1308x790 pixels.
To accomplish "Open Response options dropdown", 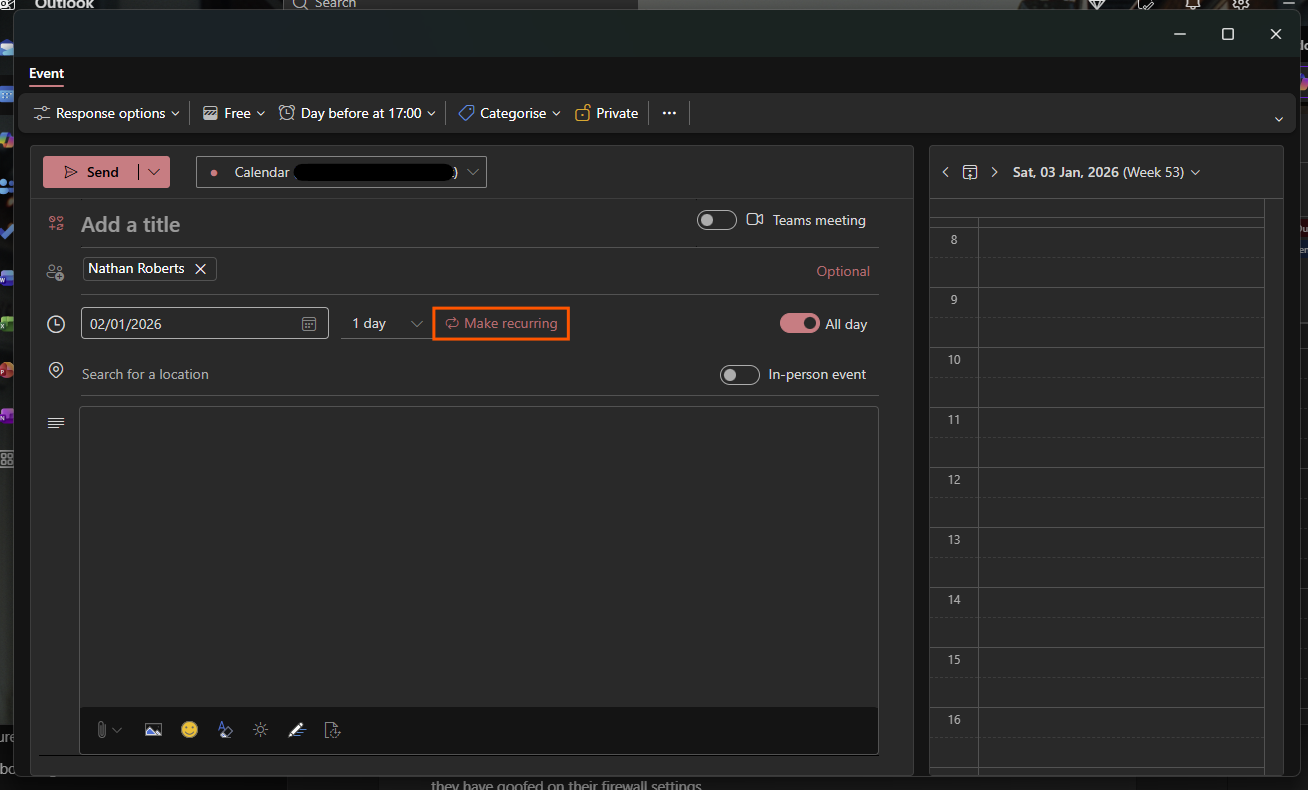I will (x=107, y=113).
